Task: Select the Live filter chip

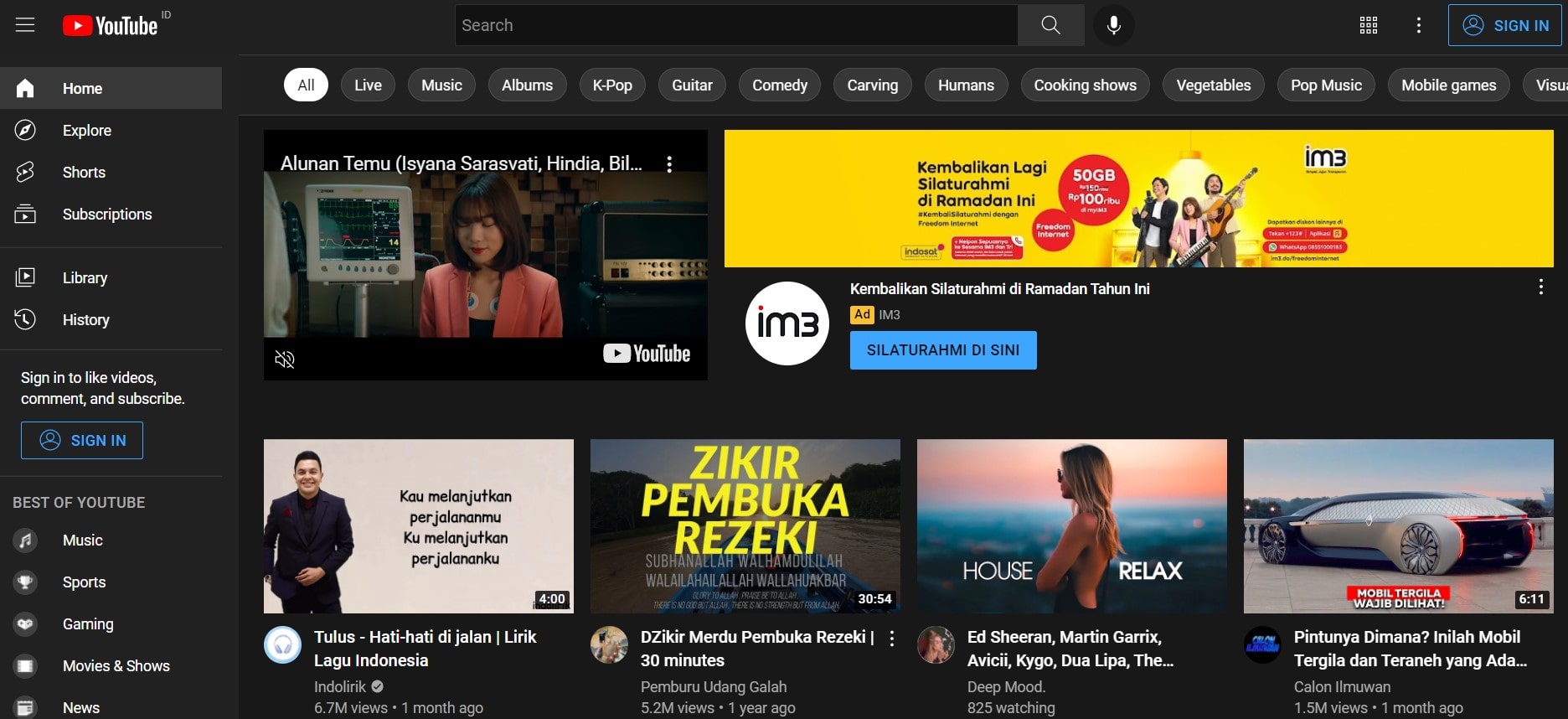Action: pos(368,85)
